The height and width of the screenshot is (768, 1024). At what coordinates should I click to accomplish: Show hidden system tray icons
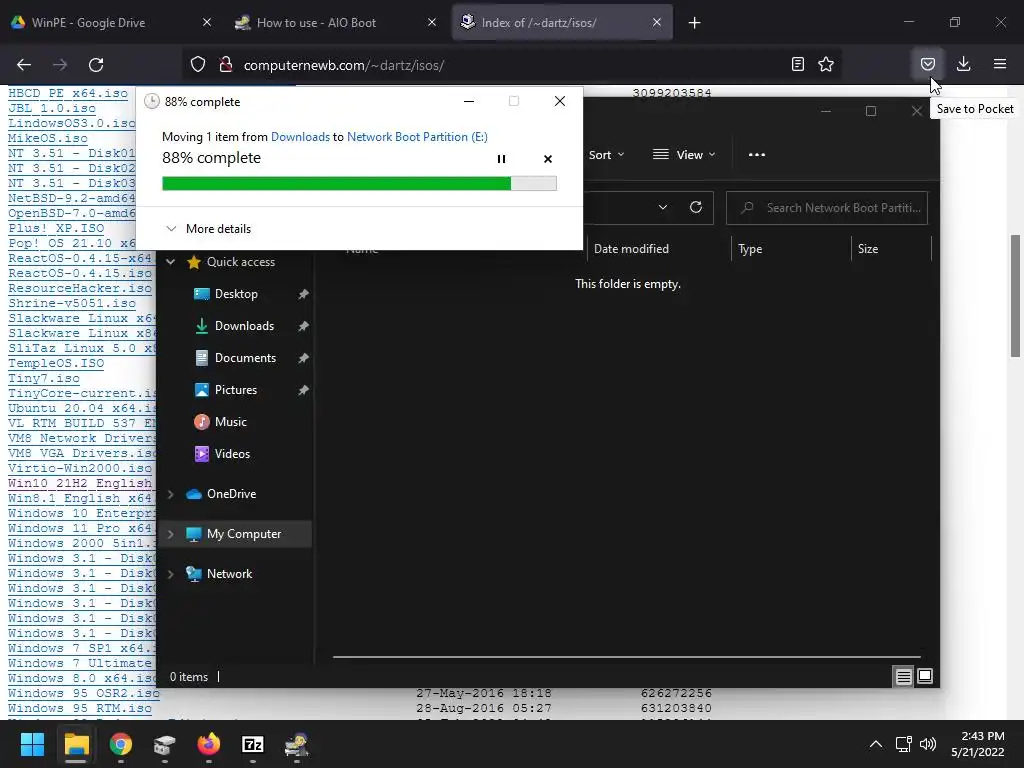pos(876,744)
